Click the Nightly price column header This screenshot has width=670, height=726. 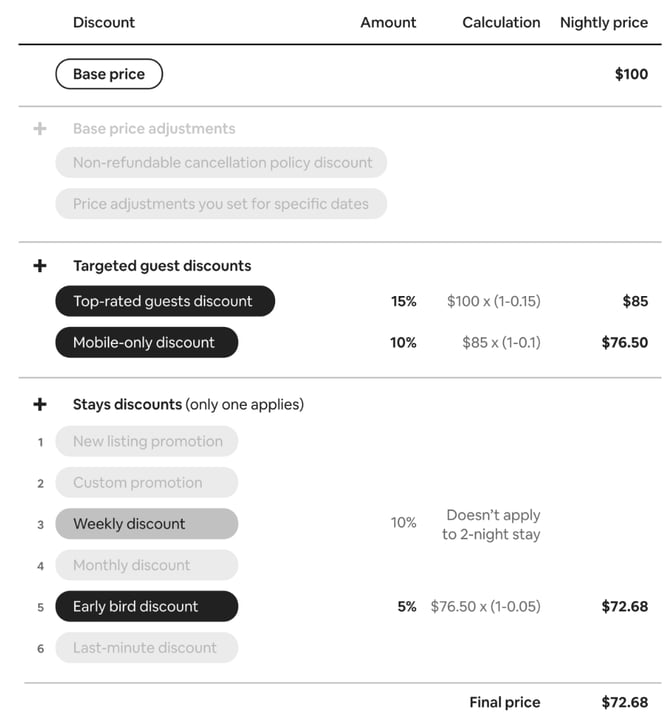[x=604, y=23]
